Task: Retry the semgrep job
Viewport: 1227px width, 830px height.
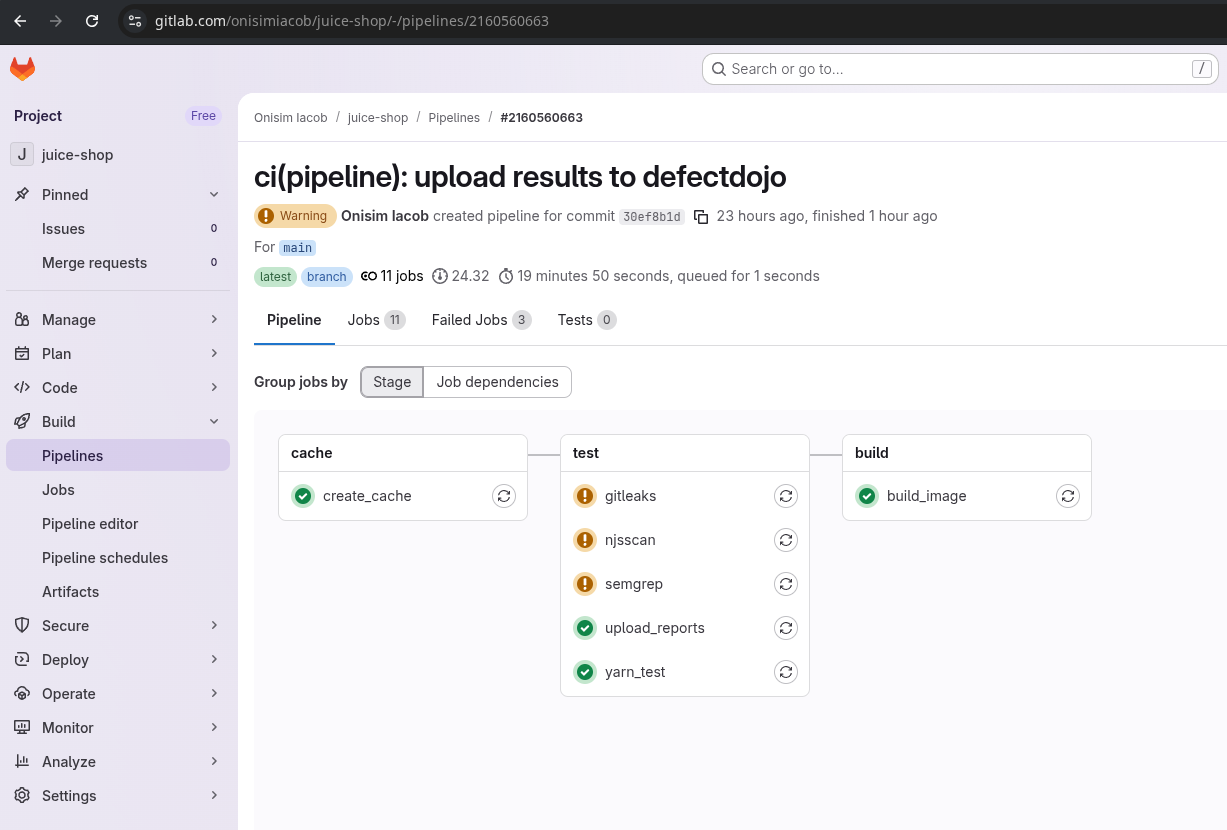Action: click(786, 584)
